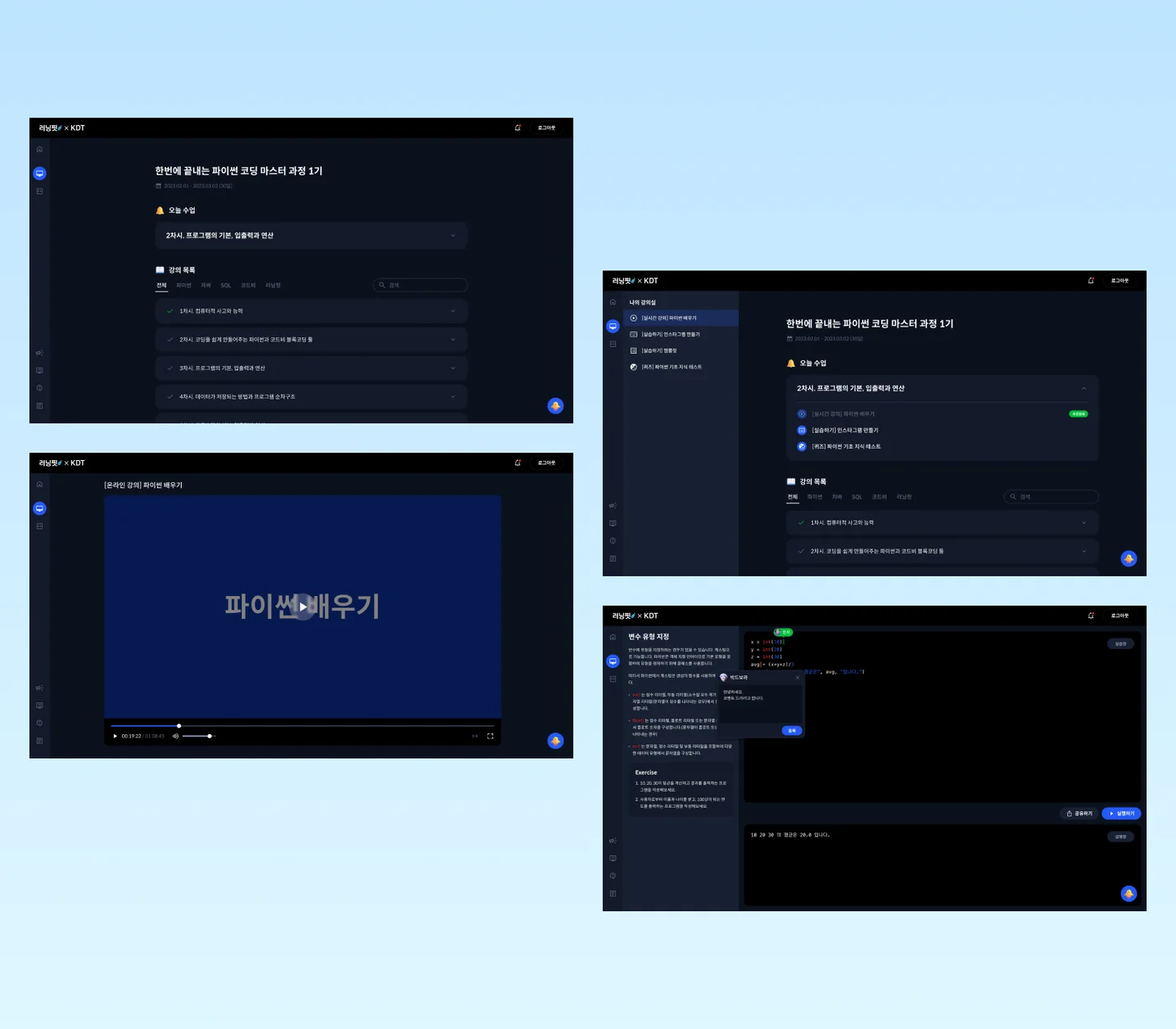The width and height of the screenshot is (1176, 1029).
Task: Select monitor sidebar icon in the 나의 강의실 screen
Action: click(613, 326)
